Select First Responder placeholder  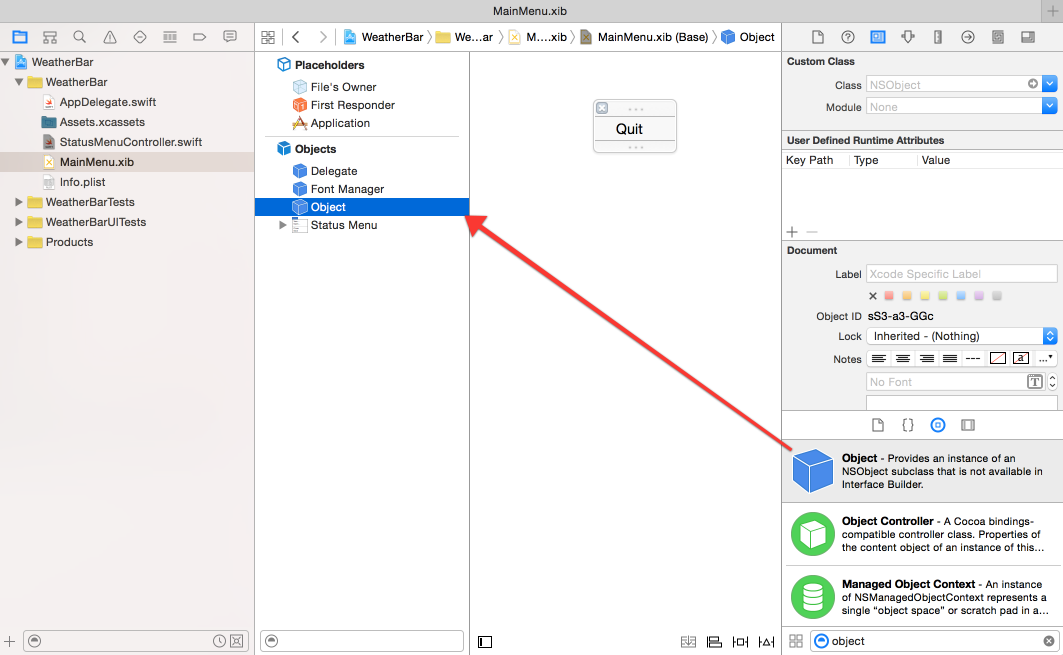point(353,105)
